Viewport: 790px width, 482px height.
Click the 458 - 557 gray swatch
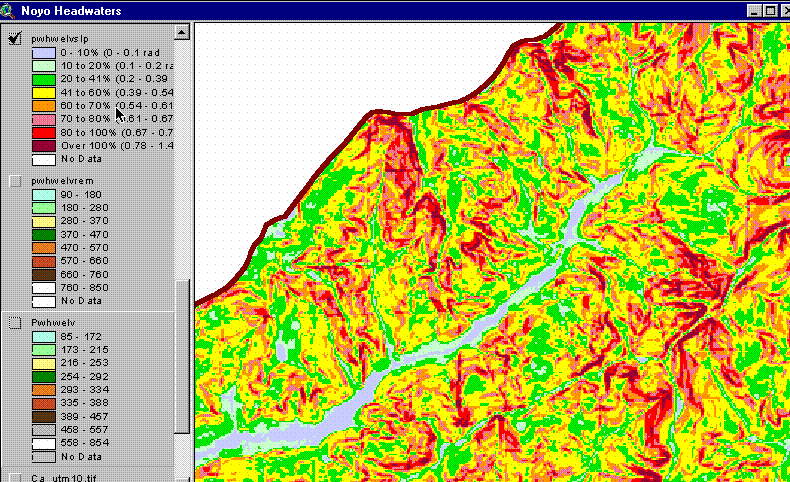[44, 430]
